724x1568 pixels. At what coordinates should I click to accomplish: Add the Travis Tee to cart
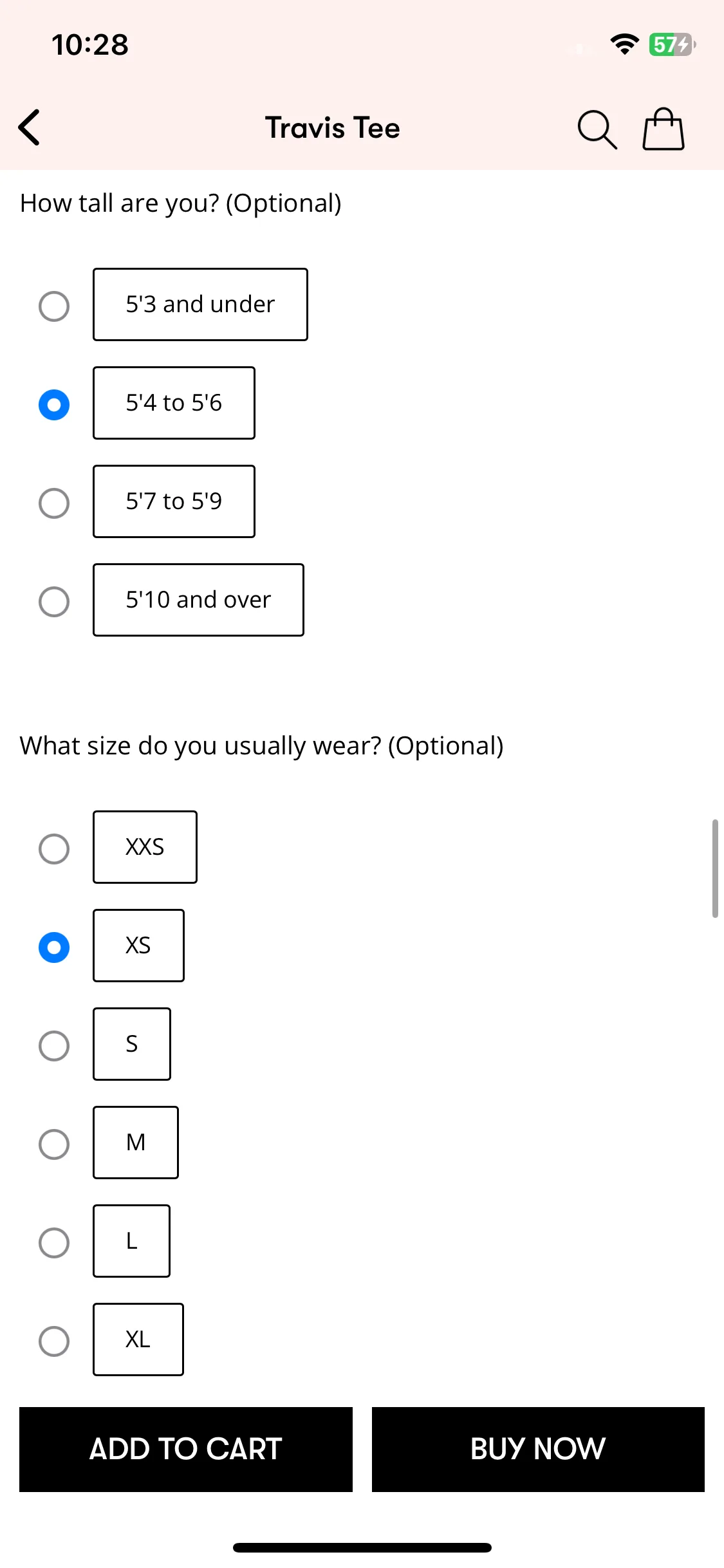pyautogui.click(x=186, y=1450)
